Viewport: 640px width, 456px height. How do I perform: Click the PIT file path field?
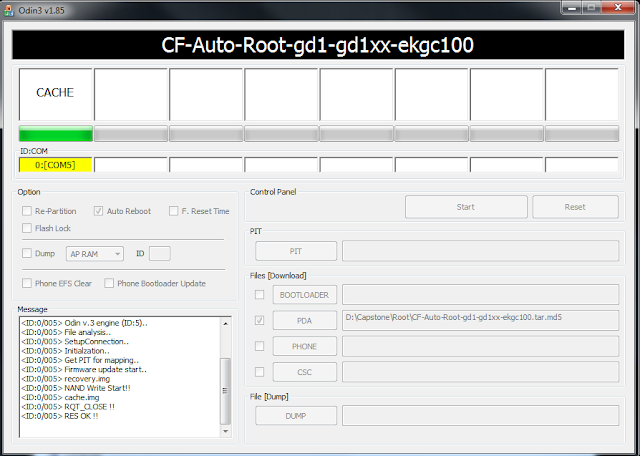[480, 251]
